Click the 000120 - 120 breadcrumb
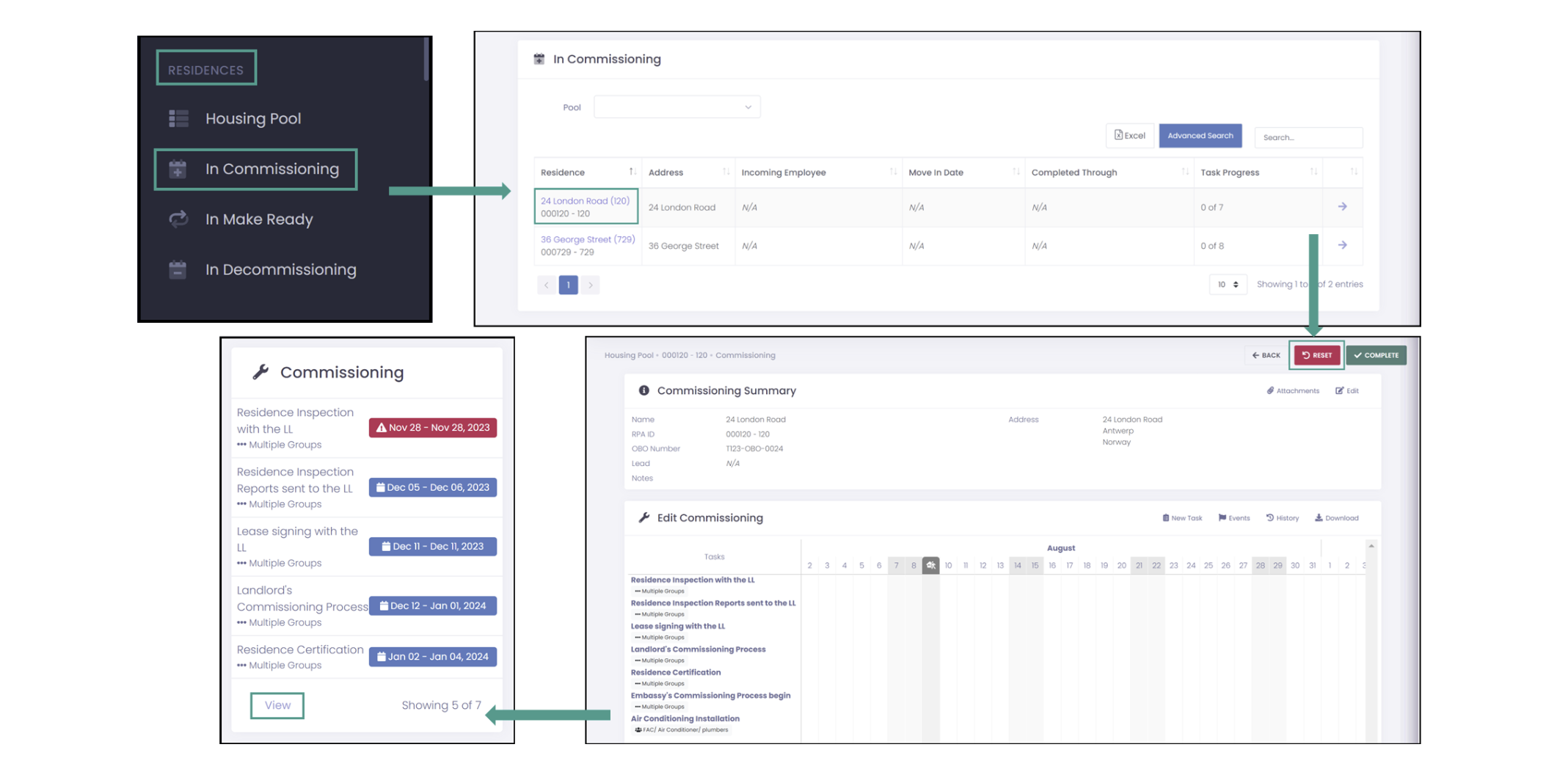This screenshot has height=783, width=1568. pyautogui.click(x=684, y=355)
